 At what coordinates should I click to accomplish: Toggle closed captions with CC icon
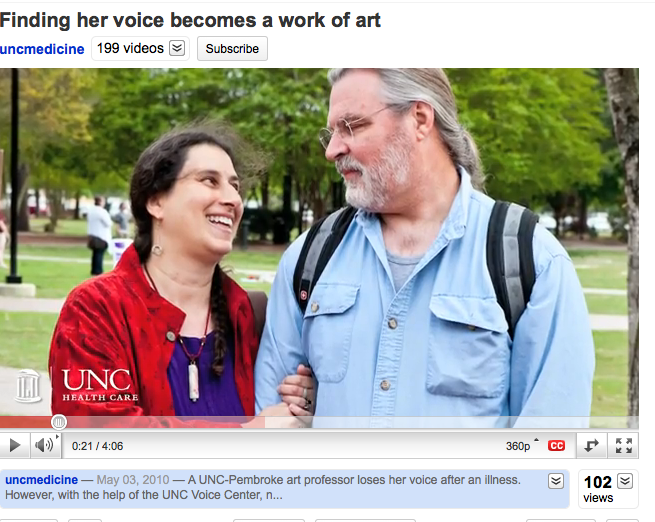[x=556, y=446]
